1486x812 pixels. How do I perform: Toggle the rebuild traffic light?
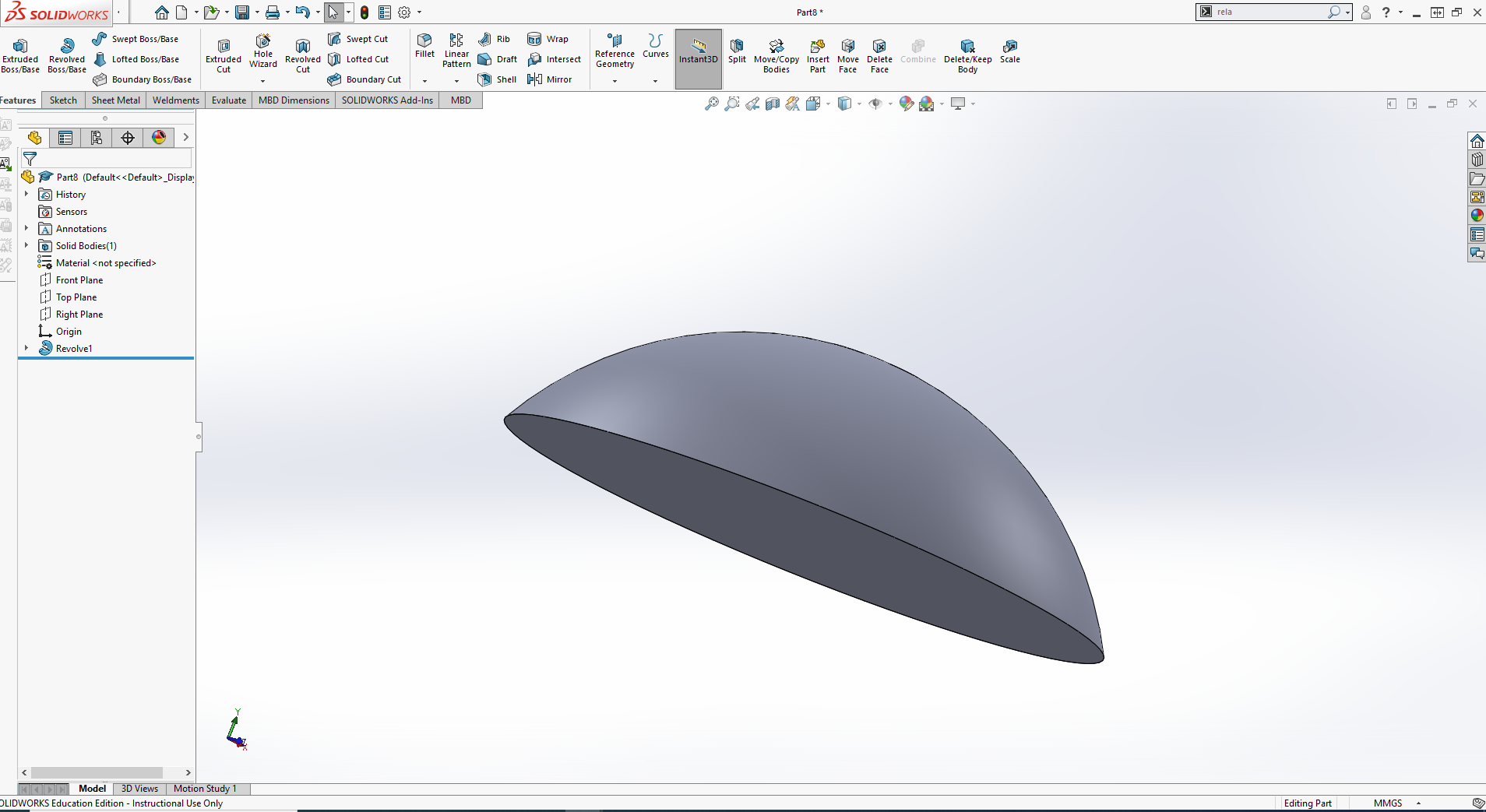click(364, 12)
